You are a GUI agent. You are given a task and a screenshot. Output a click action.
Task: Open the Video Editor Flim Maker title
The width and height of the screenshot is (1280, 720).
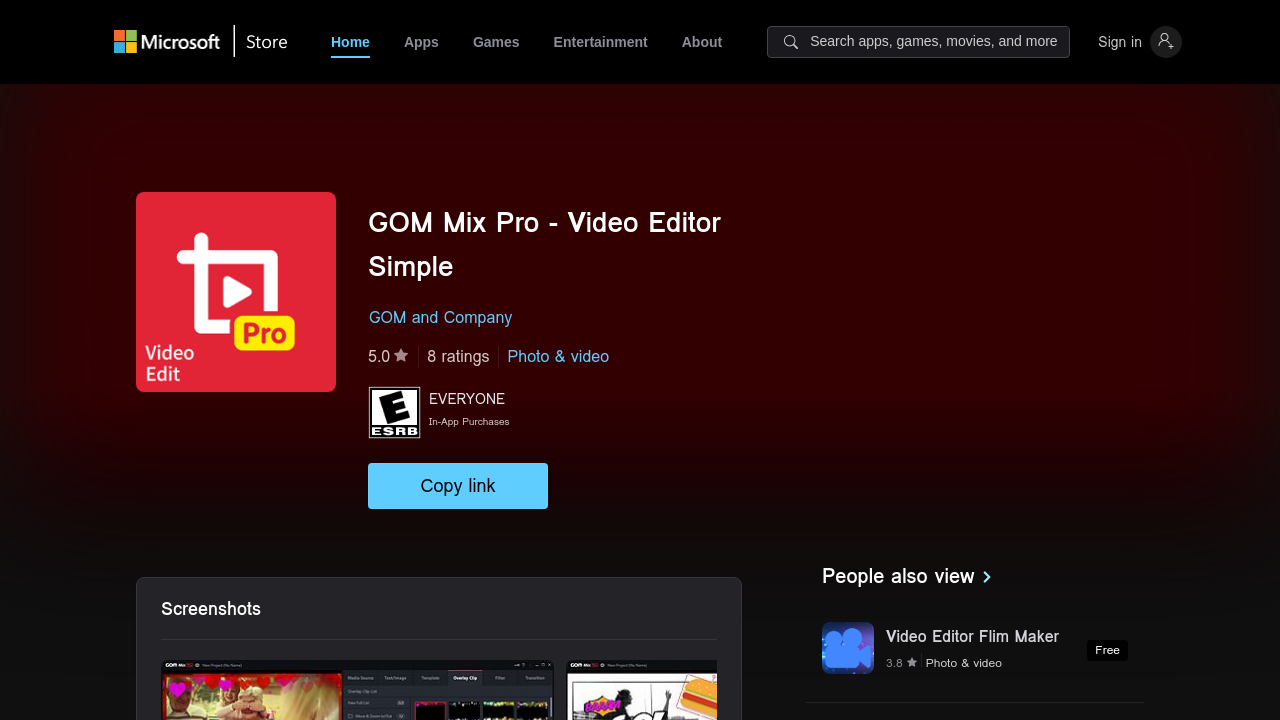click(x=972, y=636)
